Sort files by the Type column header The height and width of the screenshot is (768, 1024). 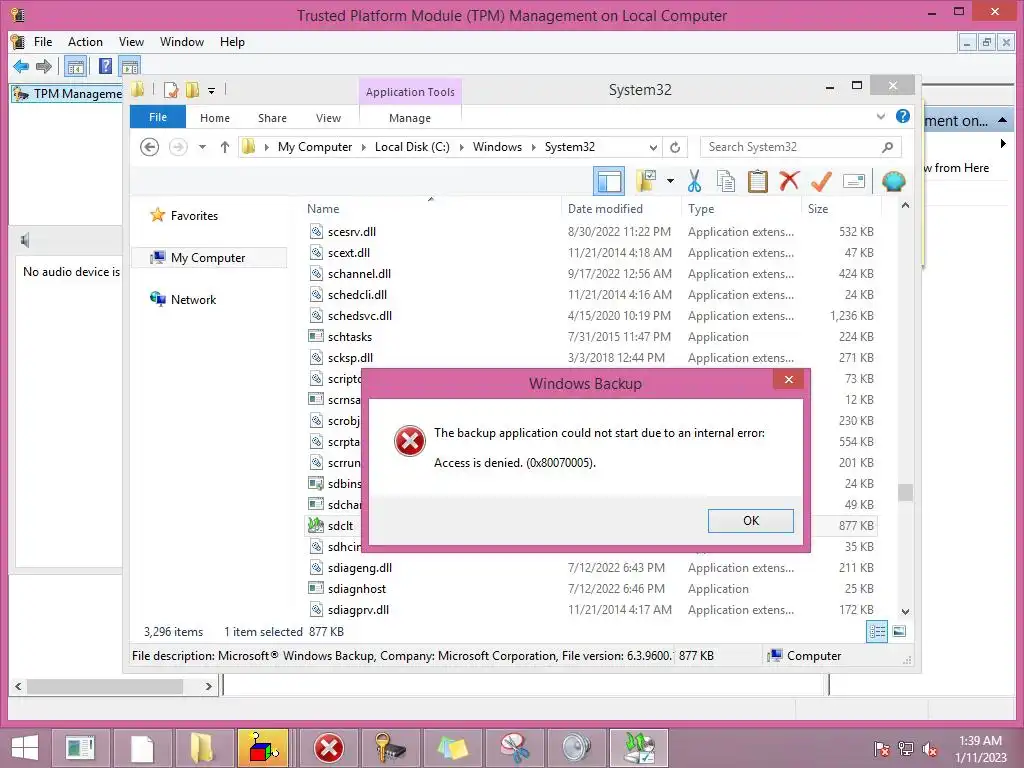tap(701, 209)
